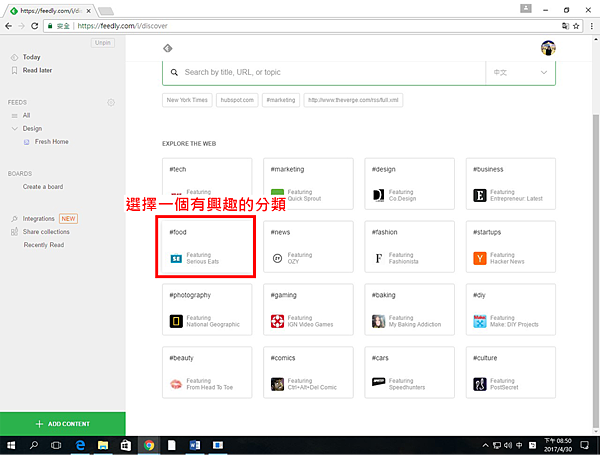Viewport: 600px width, 458px height.
Task: Click the Add Content button
Action: click(x=63, y=424)
